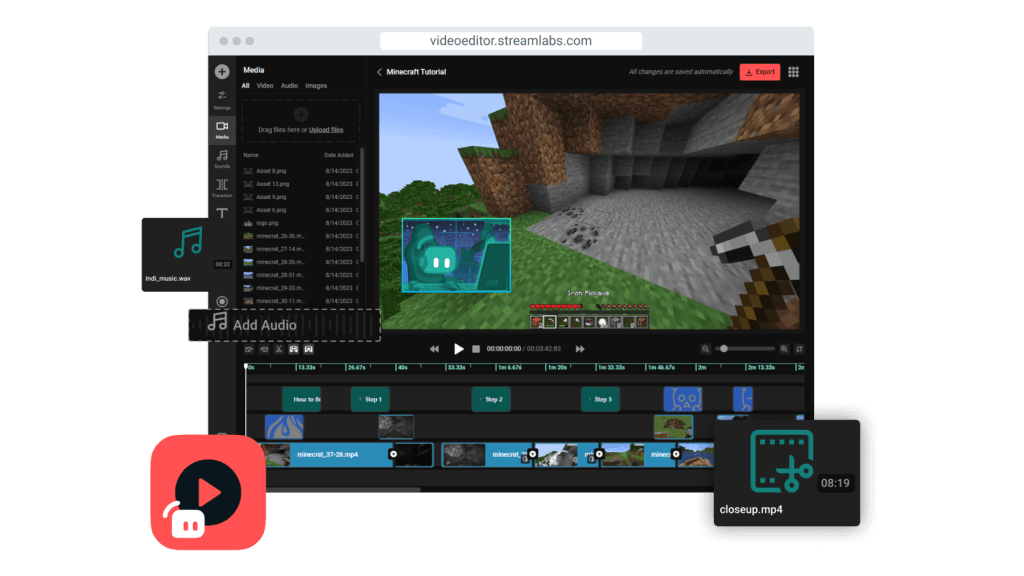Screen dimensions: 1024x576
Task: Select minecrat_27-14 file in the media list
Action: tap(300, 249)
